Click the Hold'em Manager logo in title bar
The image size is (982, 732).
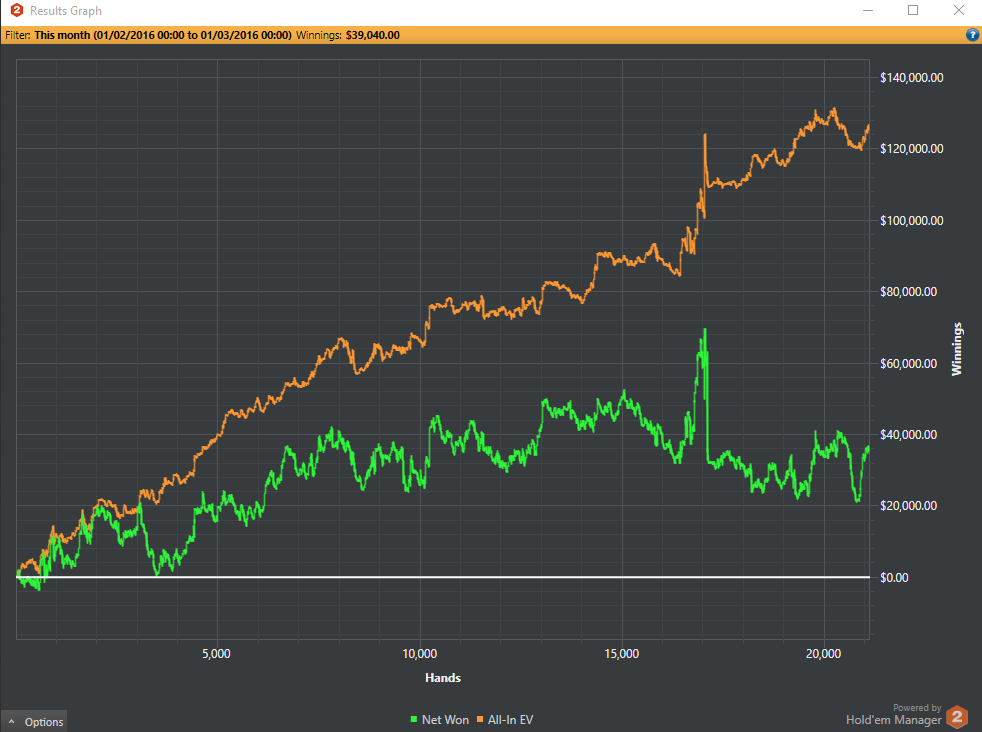pyautogui.click(x=17, y=11)
